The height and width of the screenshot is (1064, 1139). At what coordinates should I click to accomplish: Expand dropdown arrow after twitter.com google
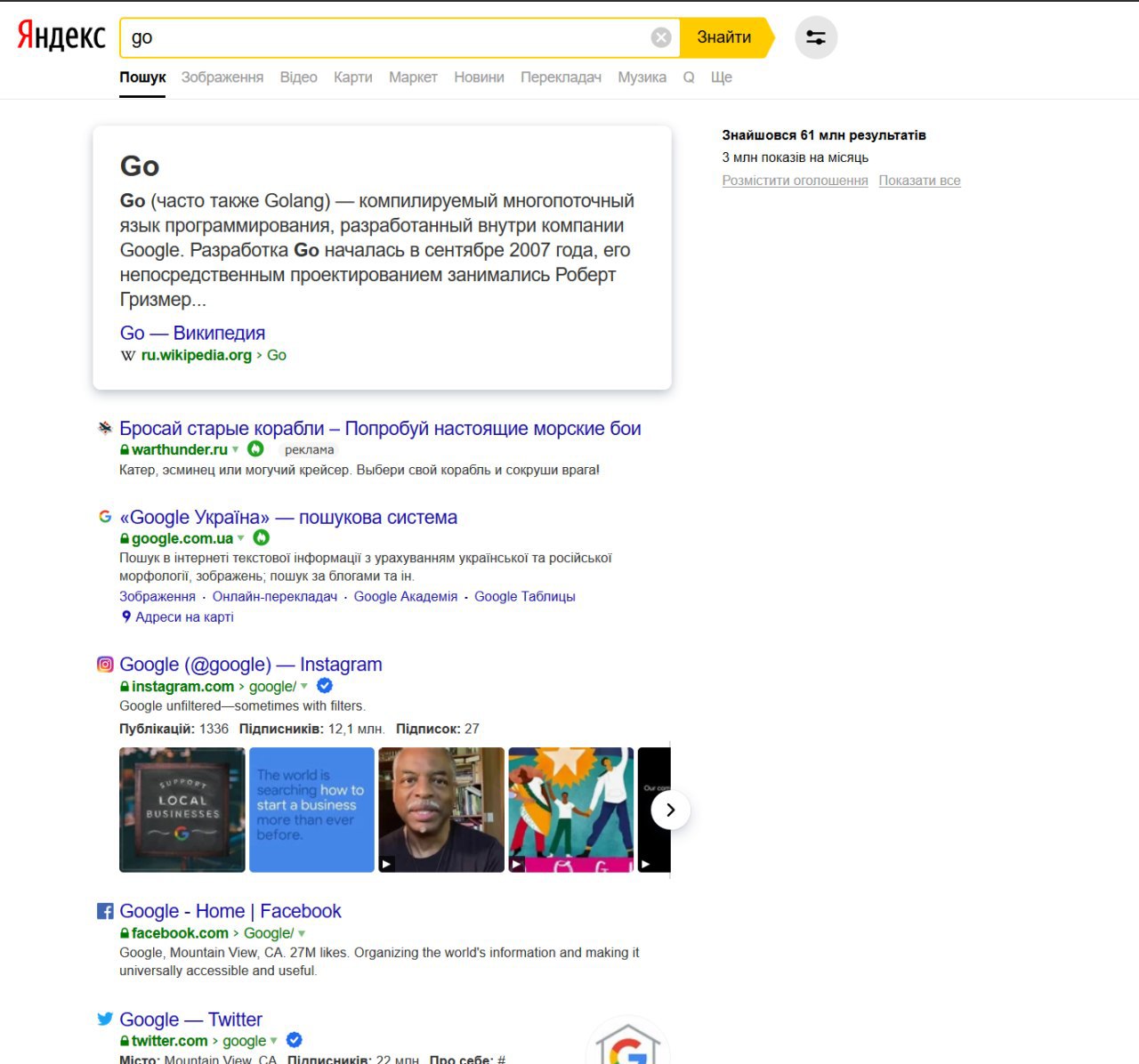click(x=274, y=1040)
